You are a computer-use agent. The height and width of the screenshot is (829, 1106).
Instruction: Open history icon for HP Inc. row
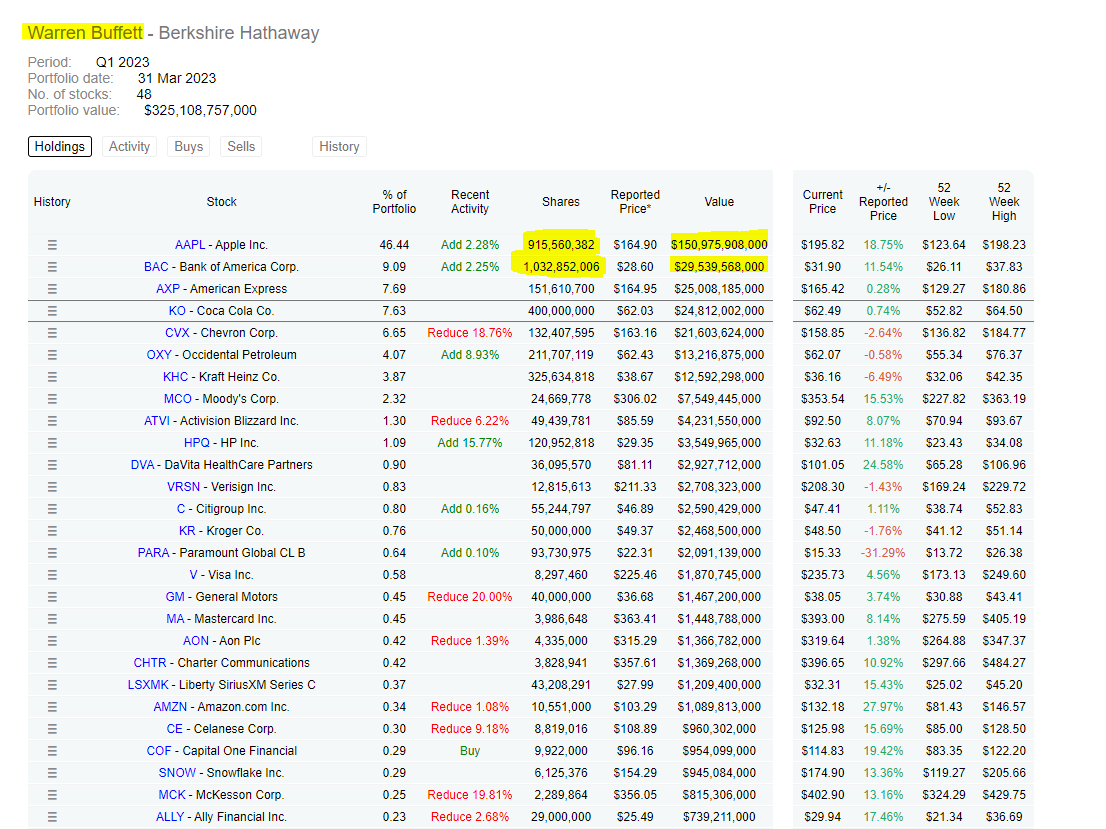(x=52, y=443)
